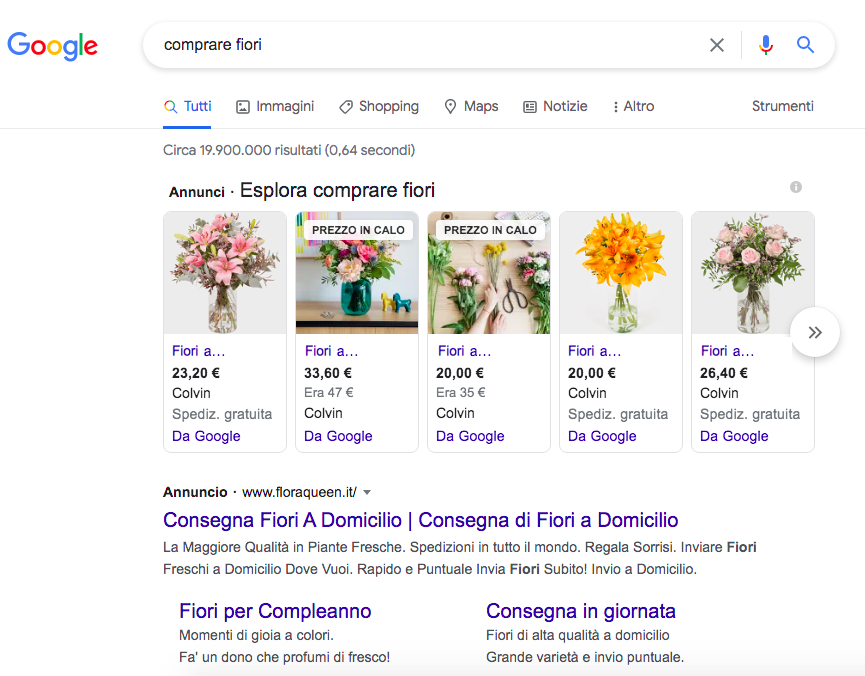Open the pink lily bouquet image priced 23,20 €
The height and width of the screenshot is (676, 865).
[225, 273]
